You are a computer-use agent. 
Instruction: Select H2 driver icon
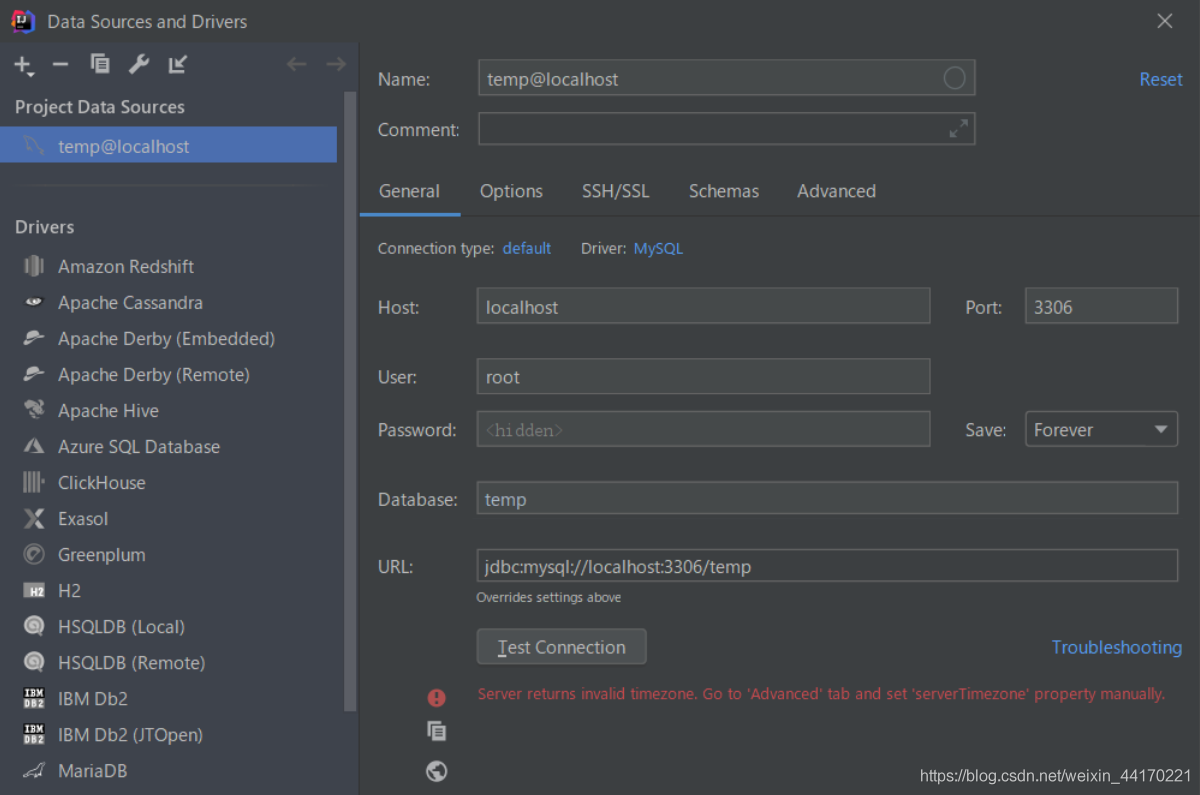point(34,590)
